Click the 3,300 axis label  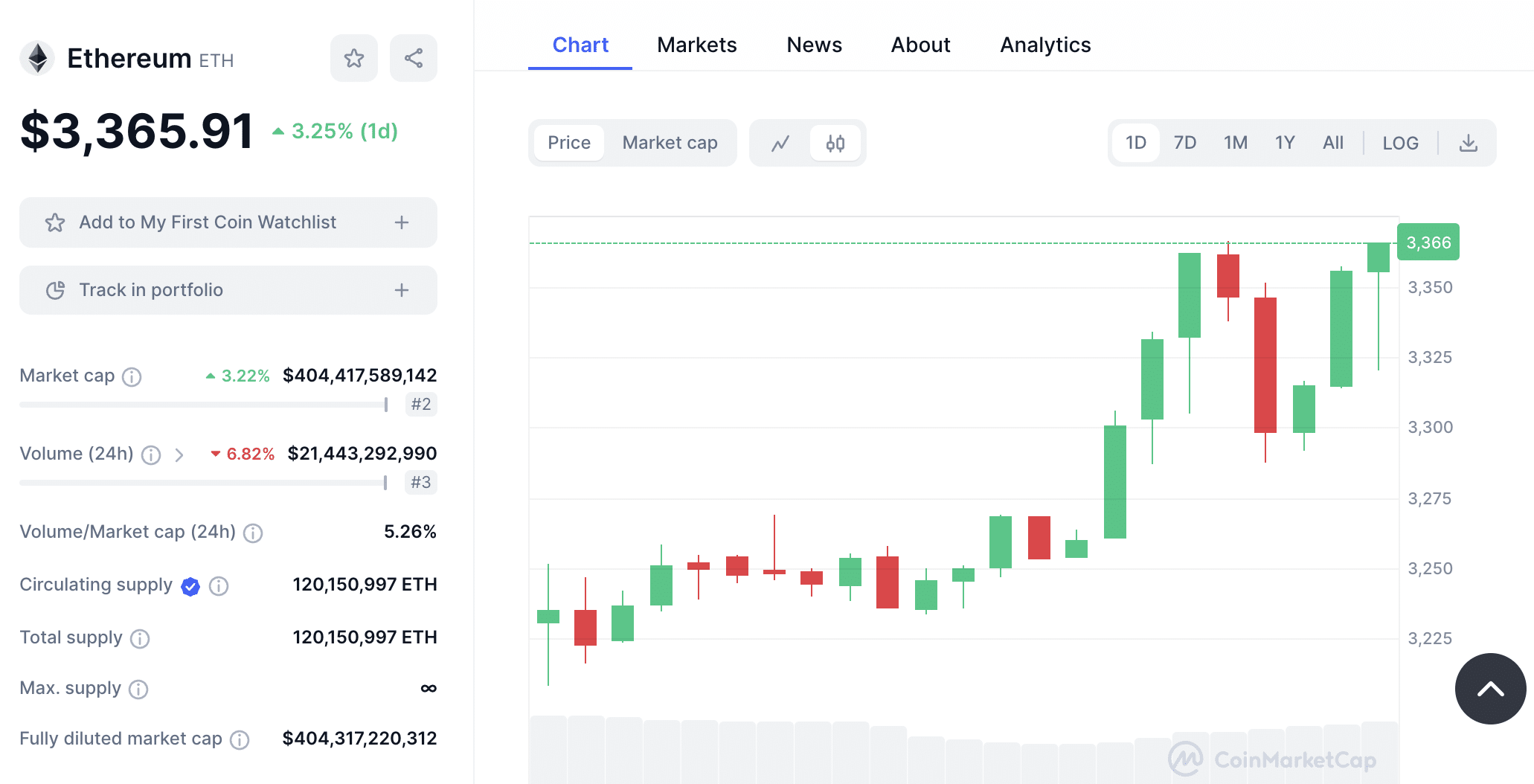click(1430, 427)
